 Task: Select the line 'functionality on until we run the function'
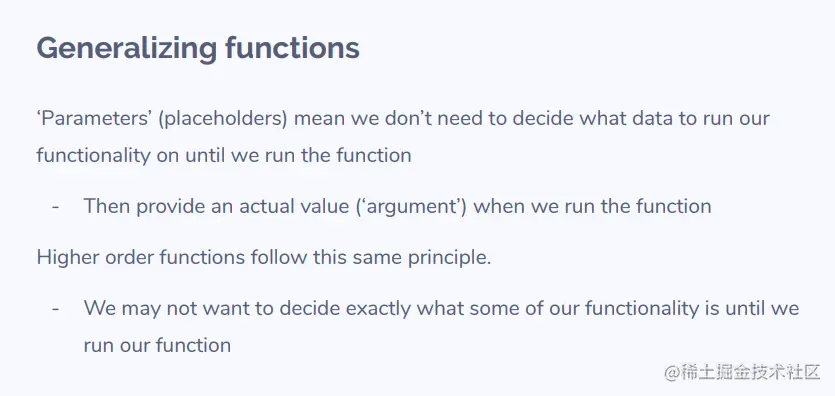click(224, 155)
